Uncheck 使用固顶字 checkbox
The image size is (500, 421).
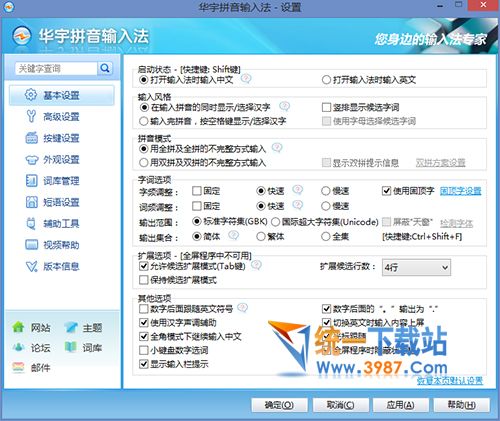tap(386, 191)
